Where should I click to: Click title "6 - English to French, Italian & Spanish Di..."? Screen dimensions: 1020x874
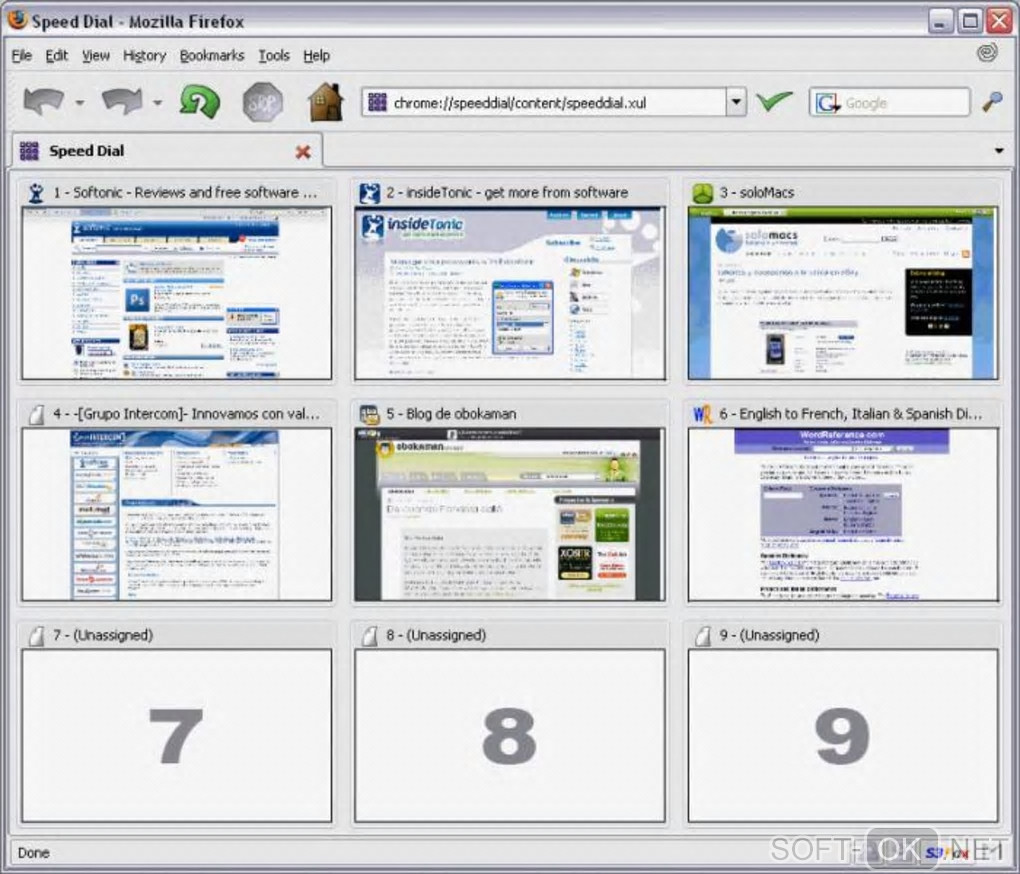point(851,414)
